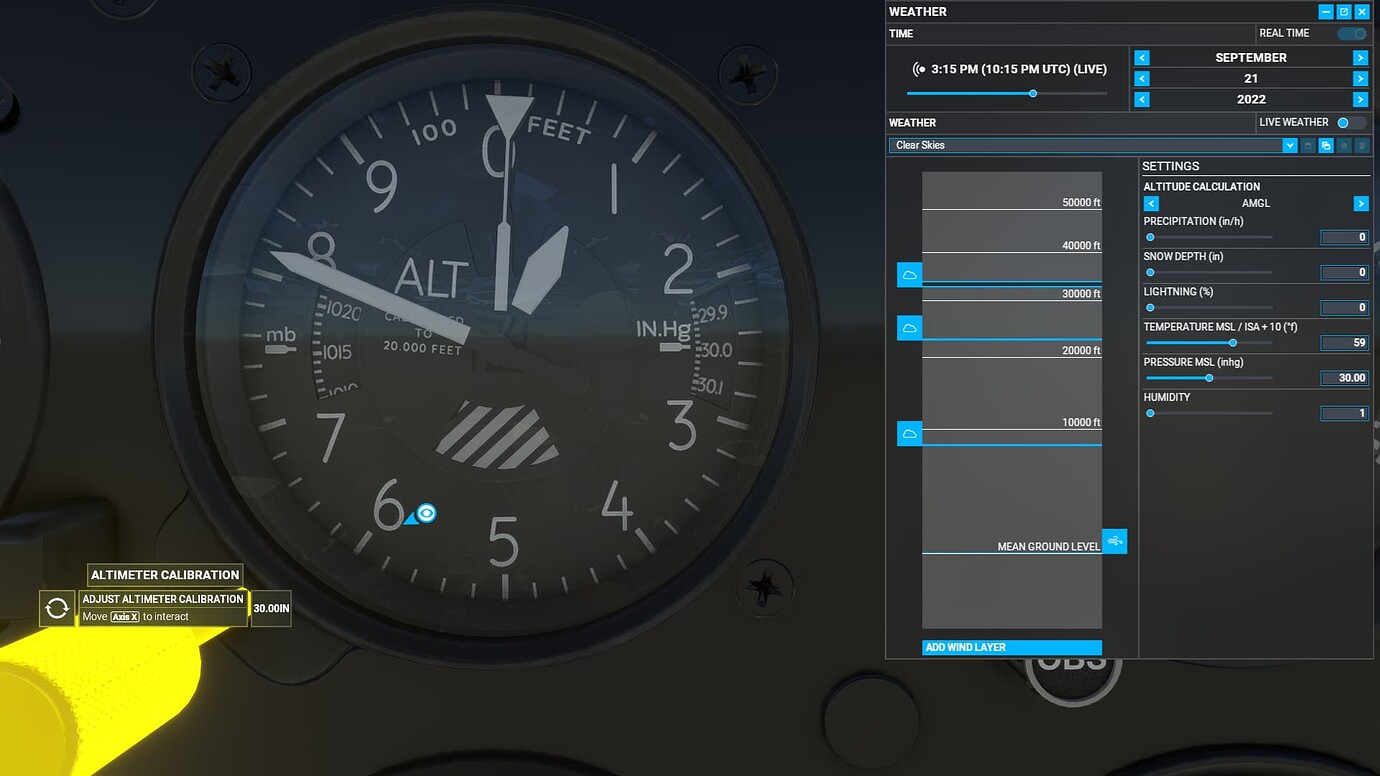Open the middle cloud layer at 20000 ft

pyautogui.click(x=909, y=327)
